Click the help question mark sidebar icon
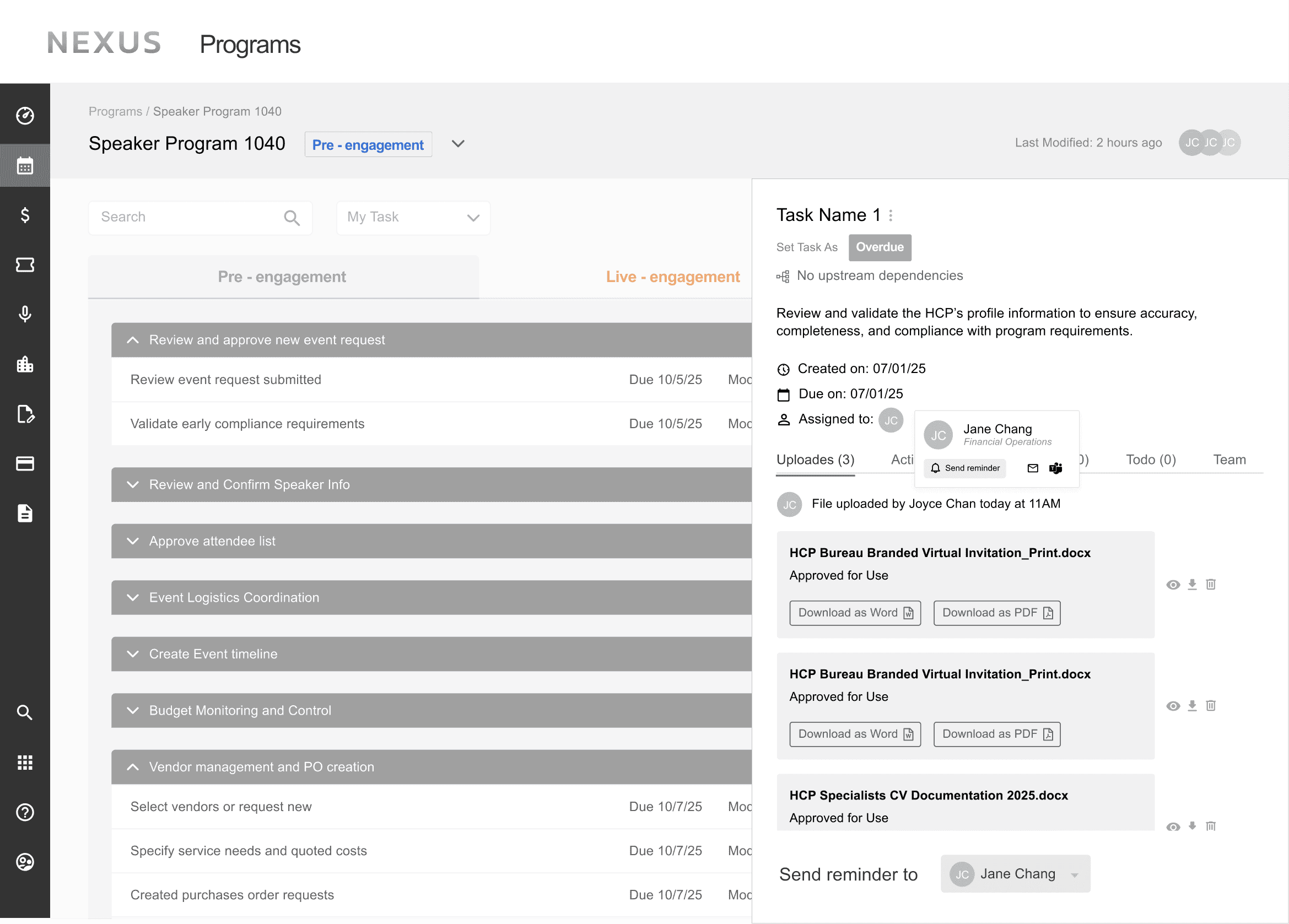The width and height of the screenshot is (1289, 924). (x=25, y=812)
